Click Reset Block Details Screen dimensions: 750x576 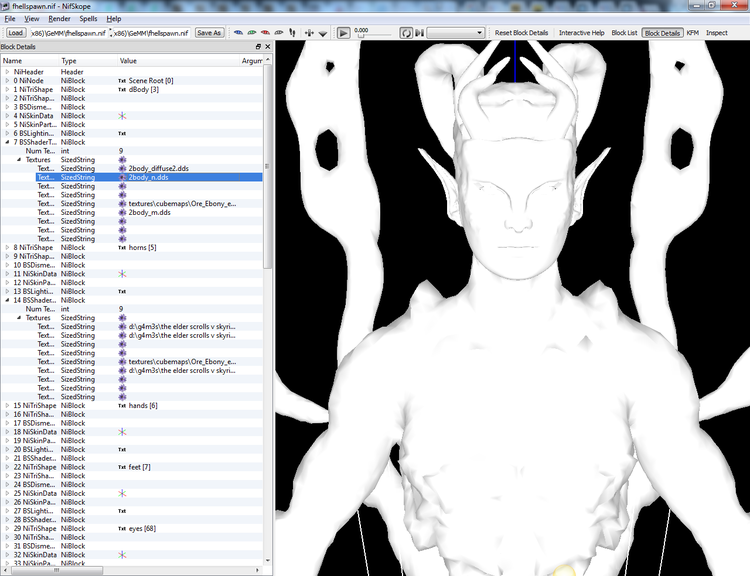[x=521, y=33]
